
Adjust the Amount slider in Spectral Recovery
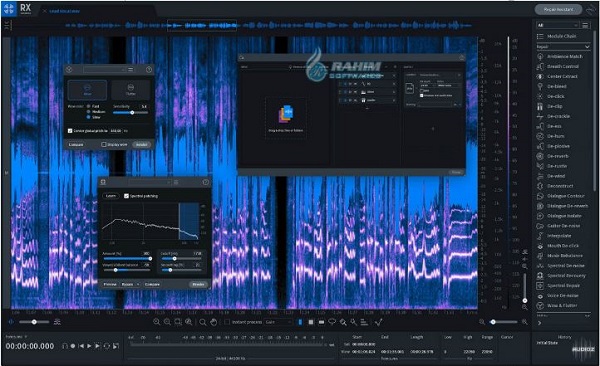click(x=127, y=259)
